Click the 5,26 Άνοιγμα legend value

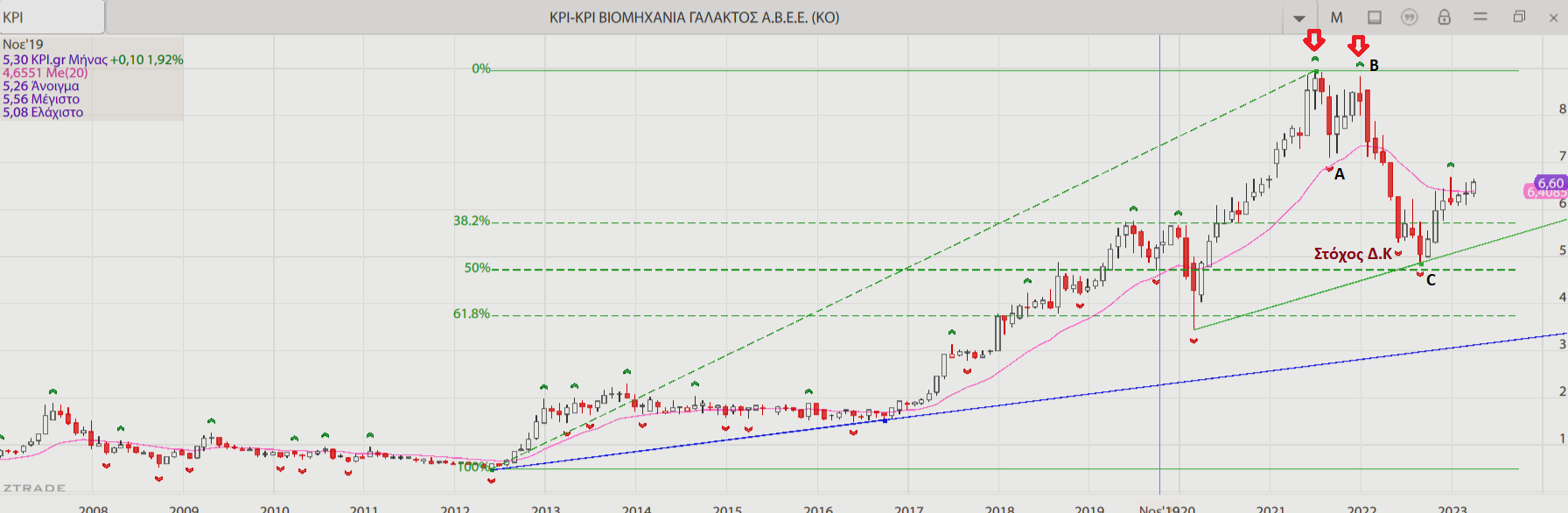[41, 86]
